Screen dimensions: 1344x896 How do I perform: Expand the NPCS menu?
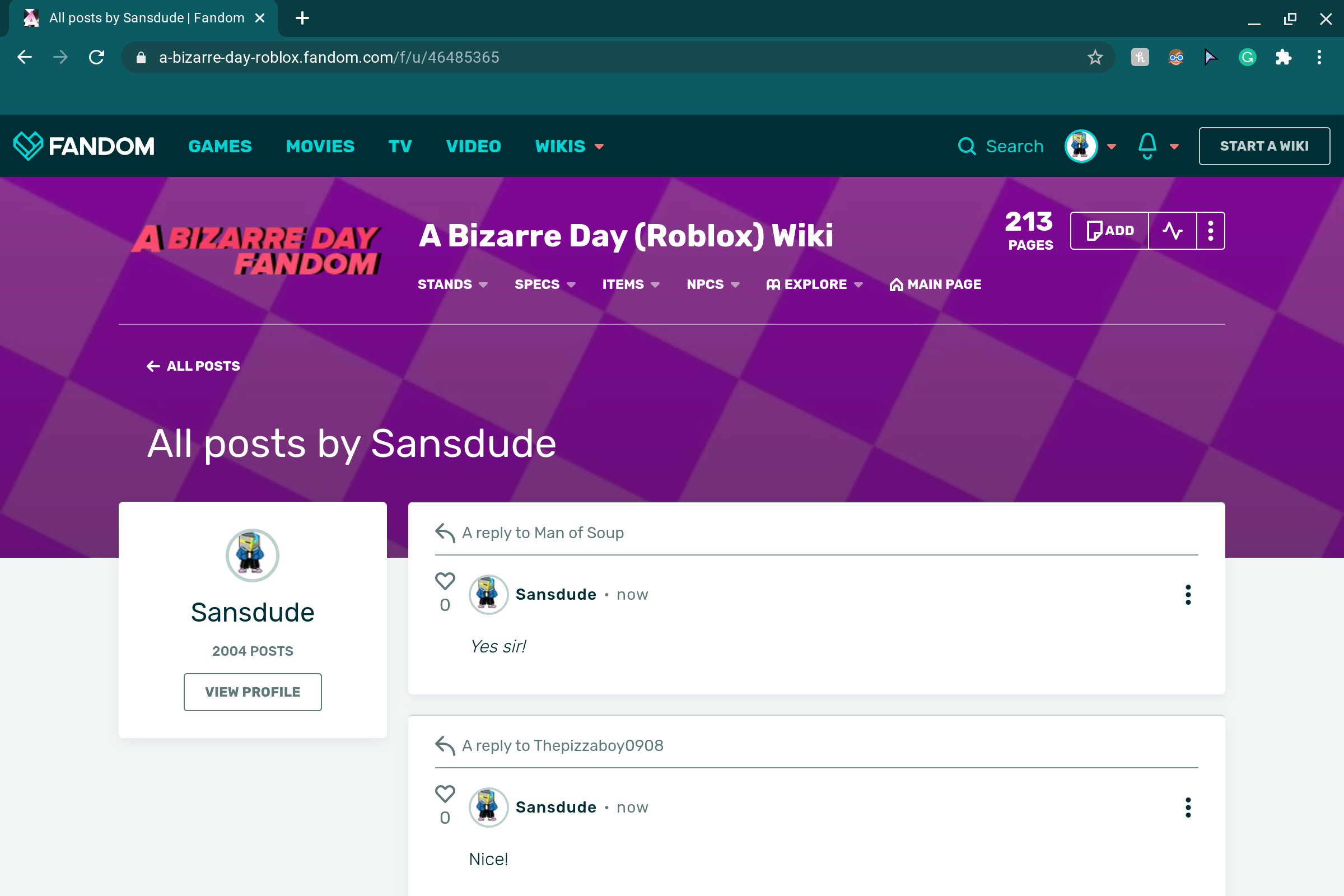[713, 284]
